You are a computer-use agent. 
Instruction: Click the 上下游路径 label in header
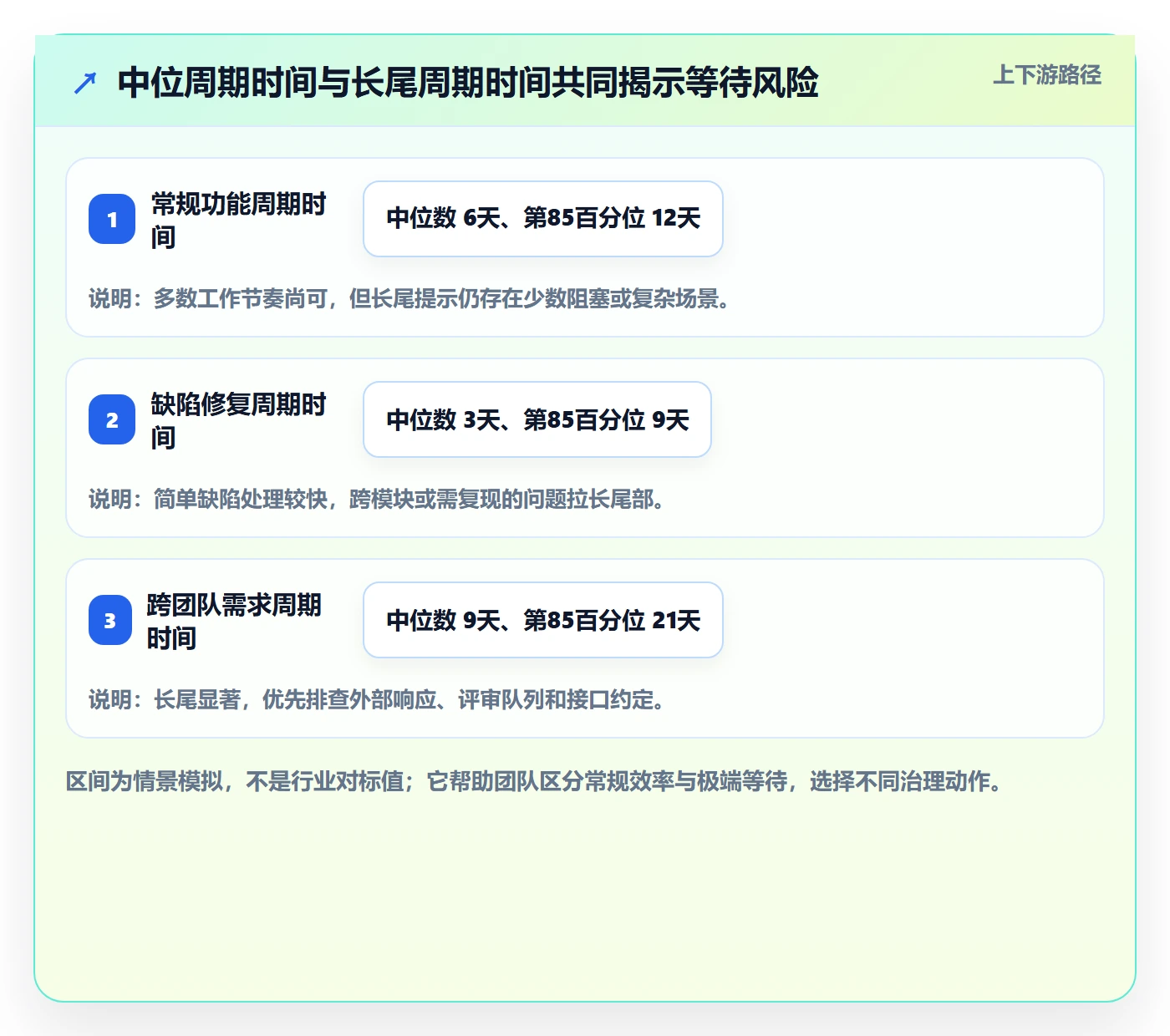[x=1047, y=75]
